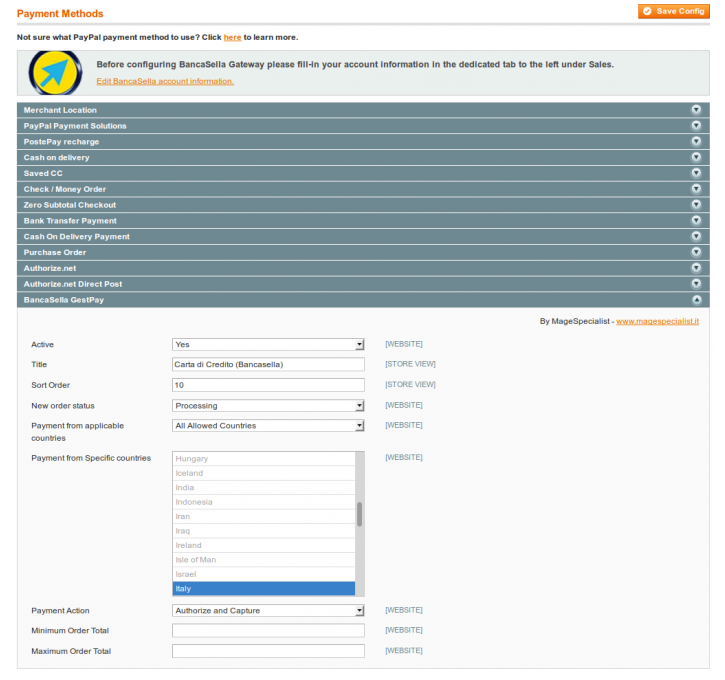Open the Active dropdown
Screen dimensions: 725x680
click(x=268, y=344)
